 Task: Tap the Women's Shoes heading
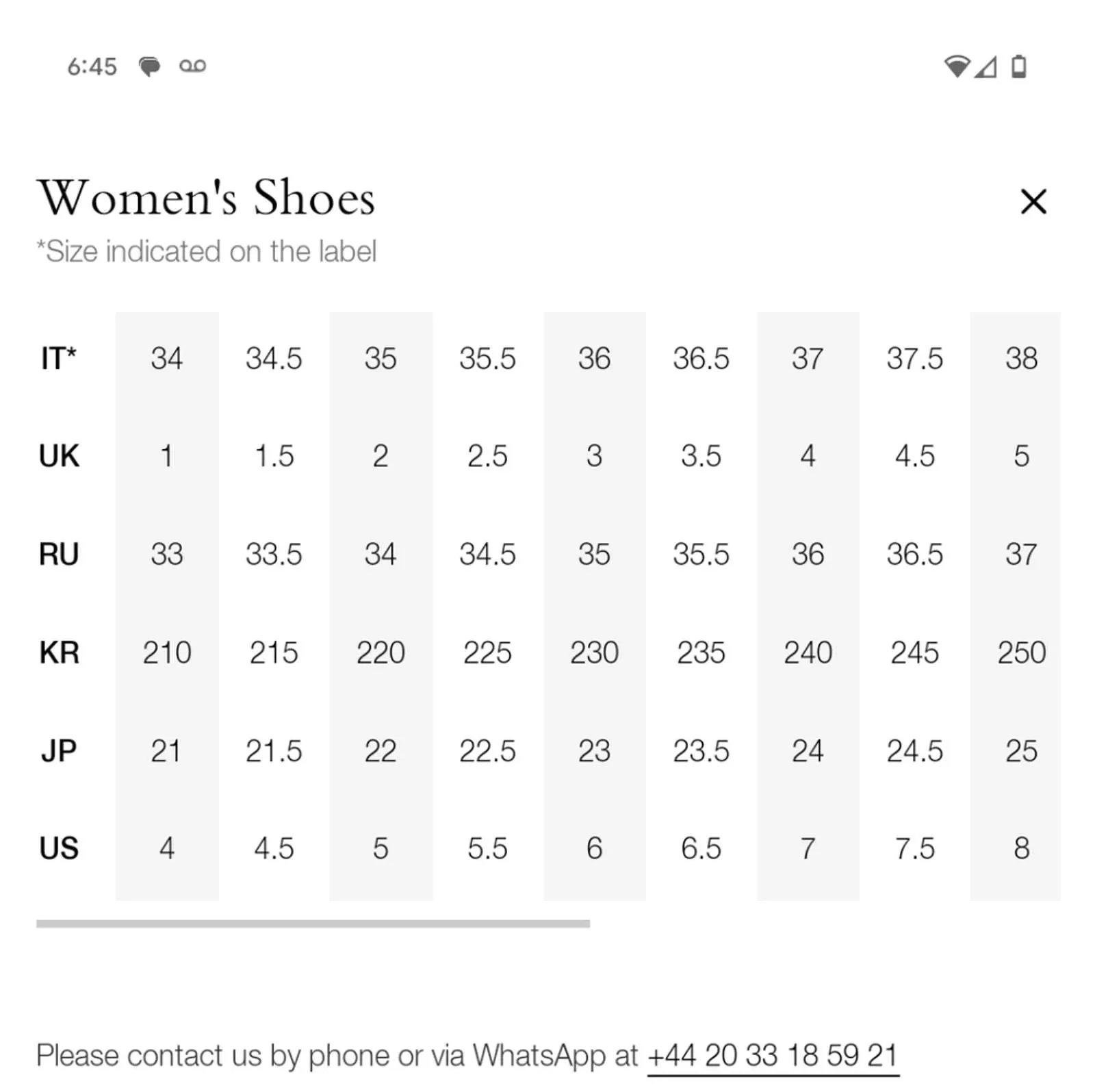[x=206, y=197]
